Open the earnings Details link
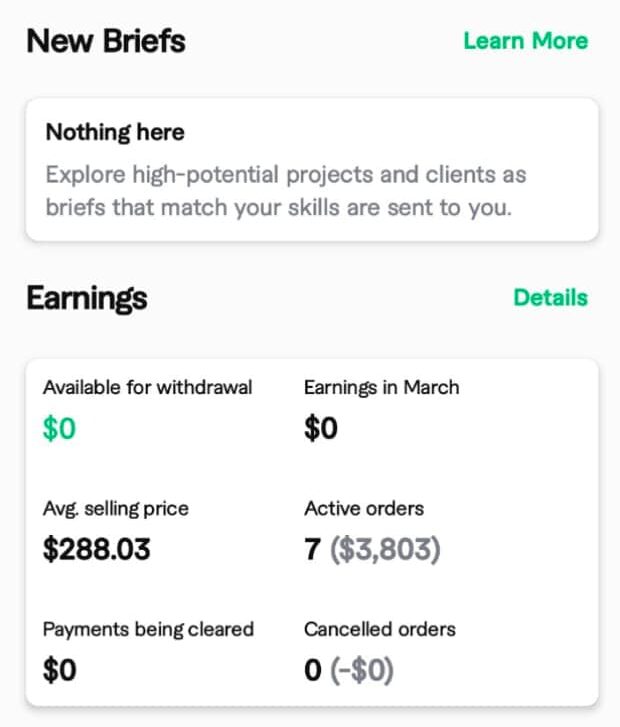620x727 pixels. point(550,297)
